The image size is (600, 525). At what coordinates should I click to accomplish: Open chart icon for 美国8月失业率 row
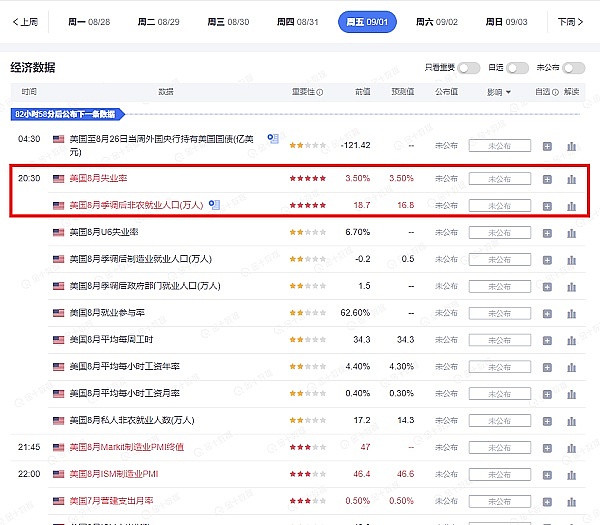(x=572, y=179)
